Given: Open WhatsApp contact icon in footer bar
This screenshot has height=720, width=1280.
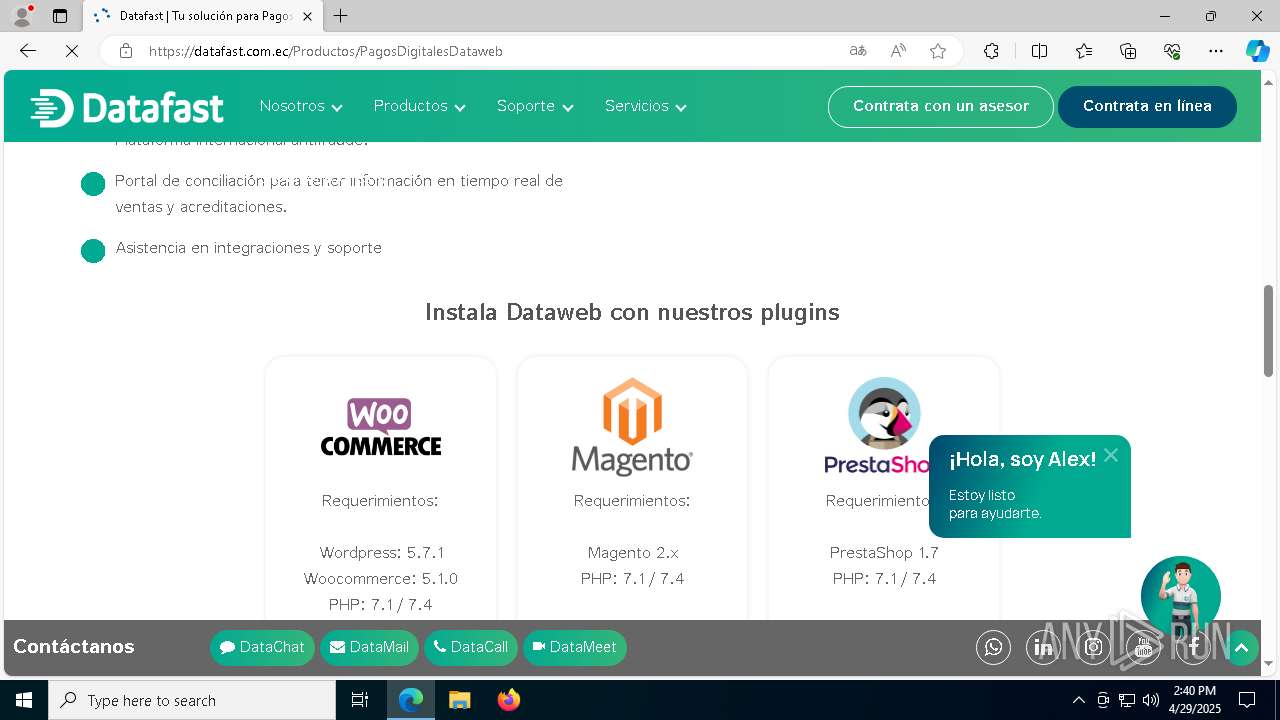Looking at the screenshot, I should [993, 648].
